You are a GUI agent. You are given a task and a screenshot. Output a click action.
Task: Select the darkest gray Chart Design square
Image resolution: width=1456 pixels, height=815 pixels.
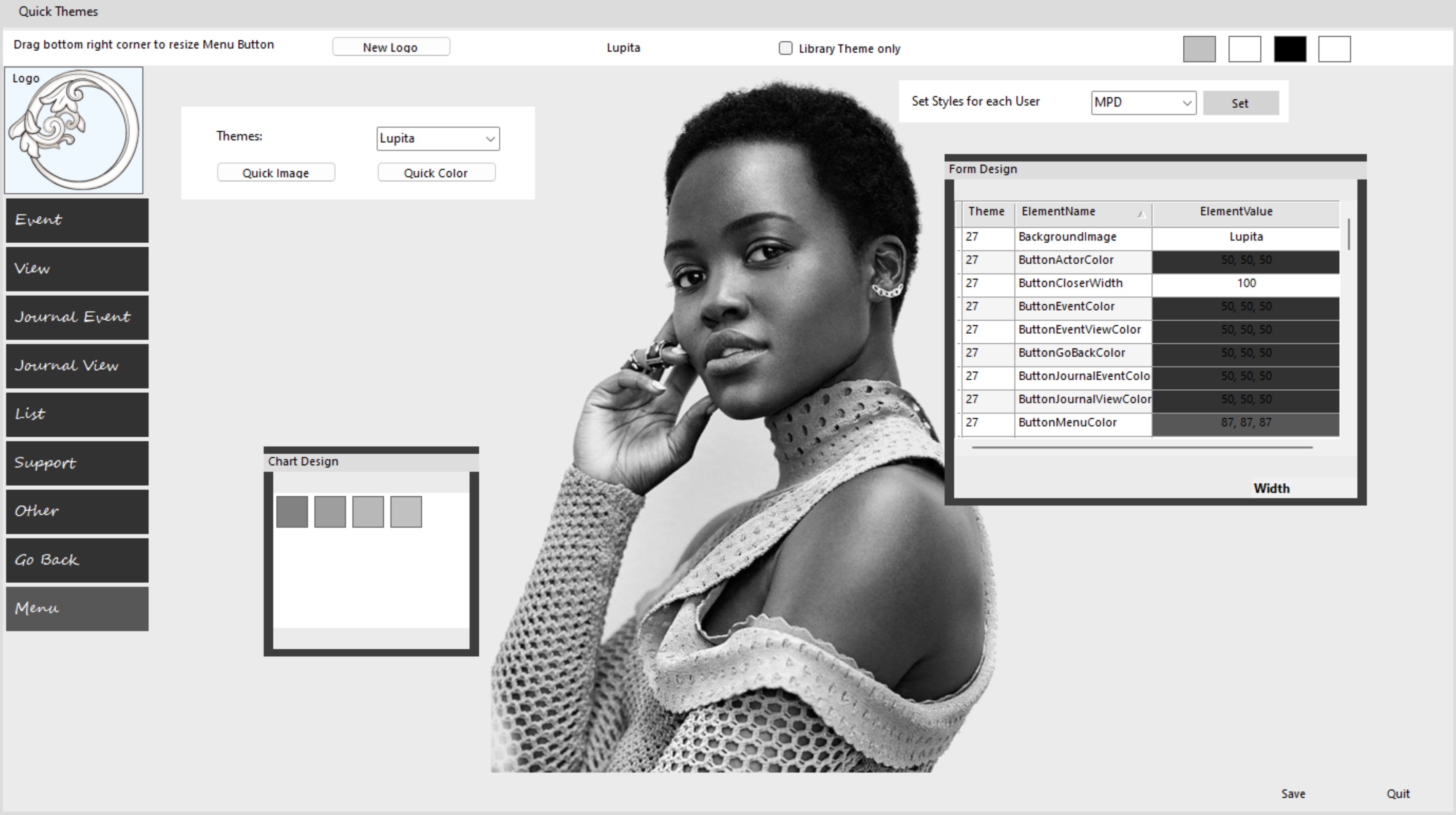(x=292, y=512)
